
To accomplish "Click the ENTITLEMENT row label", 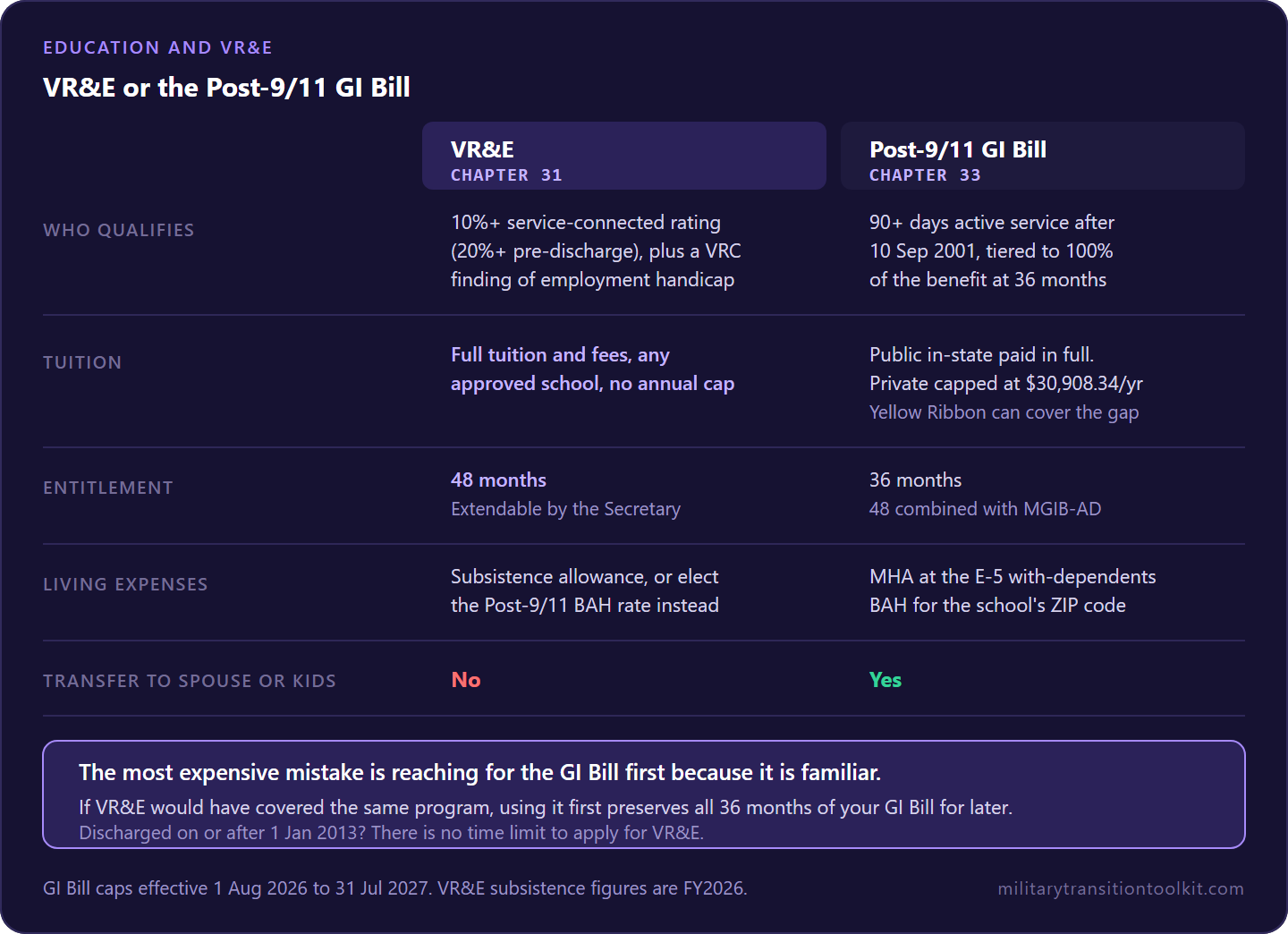I will (x=108, y=488).
